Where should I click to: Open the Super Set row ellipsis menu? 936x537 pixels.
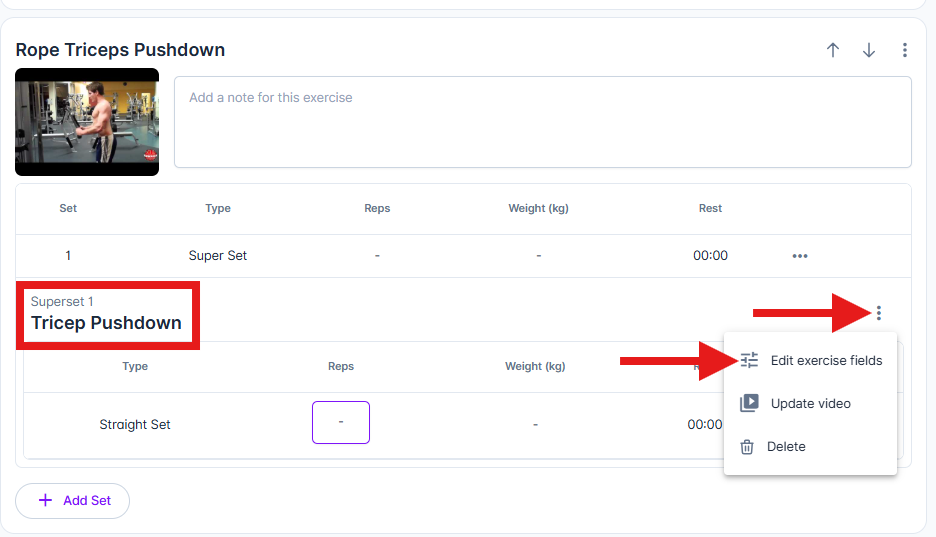point(800,256)
